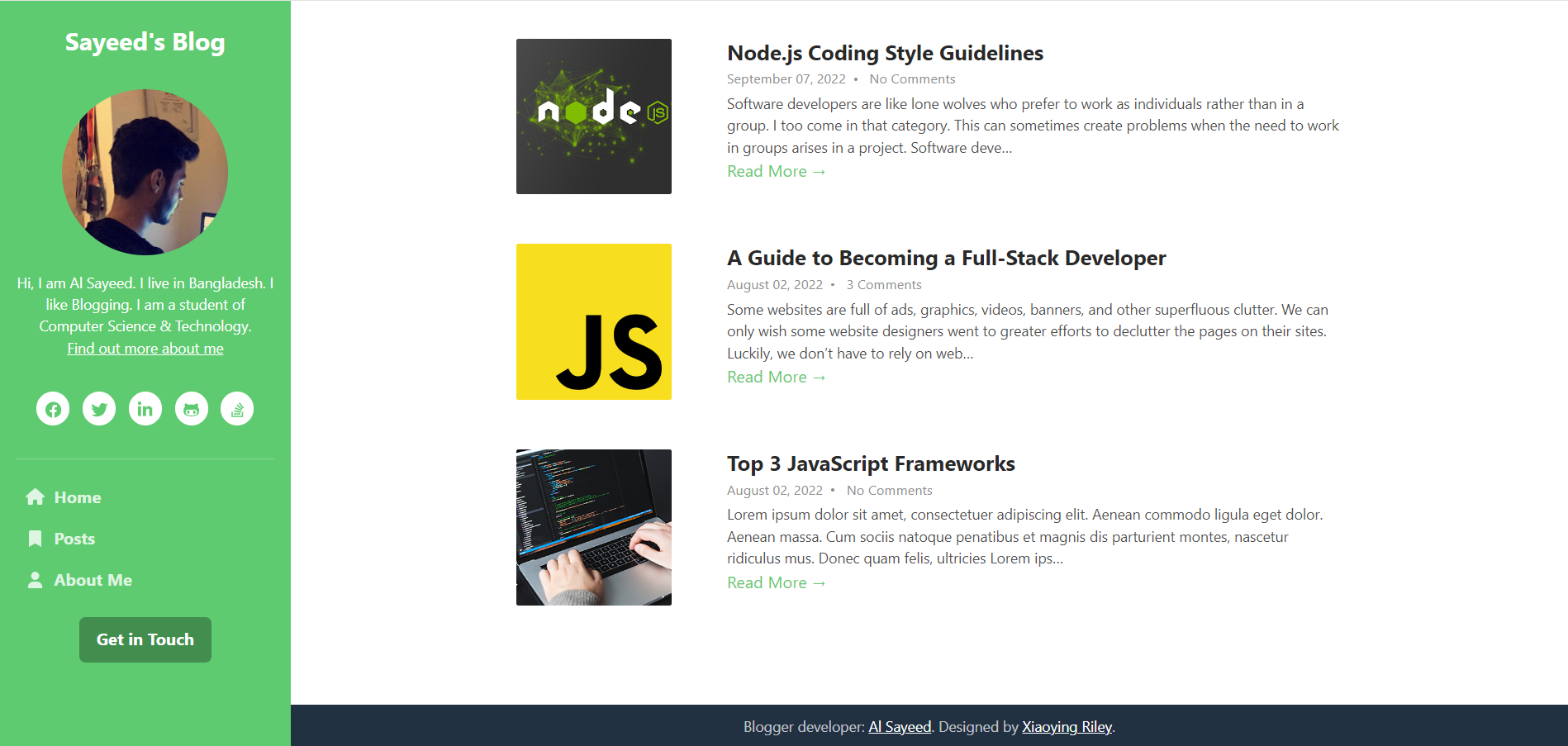Click the About Me person icon
This screenshot has height=746, width=1568.
tap(35, 580)
